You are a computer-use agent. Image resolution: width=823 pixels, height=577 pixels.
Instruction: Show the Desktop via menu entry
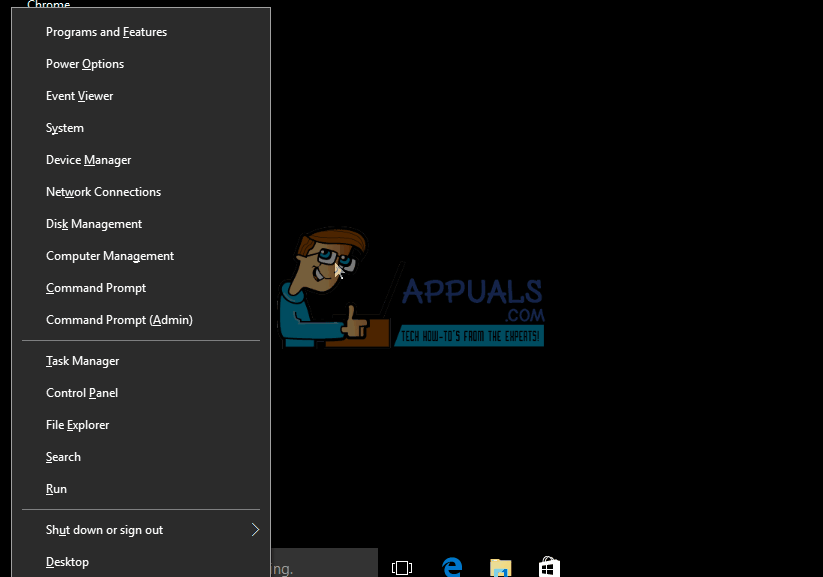(x=67, y=562)
